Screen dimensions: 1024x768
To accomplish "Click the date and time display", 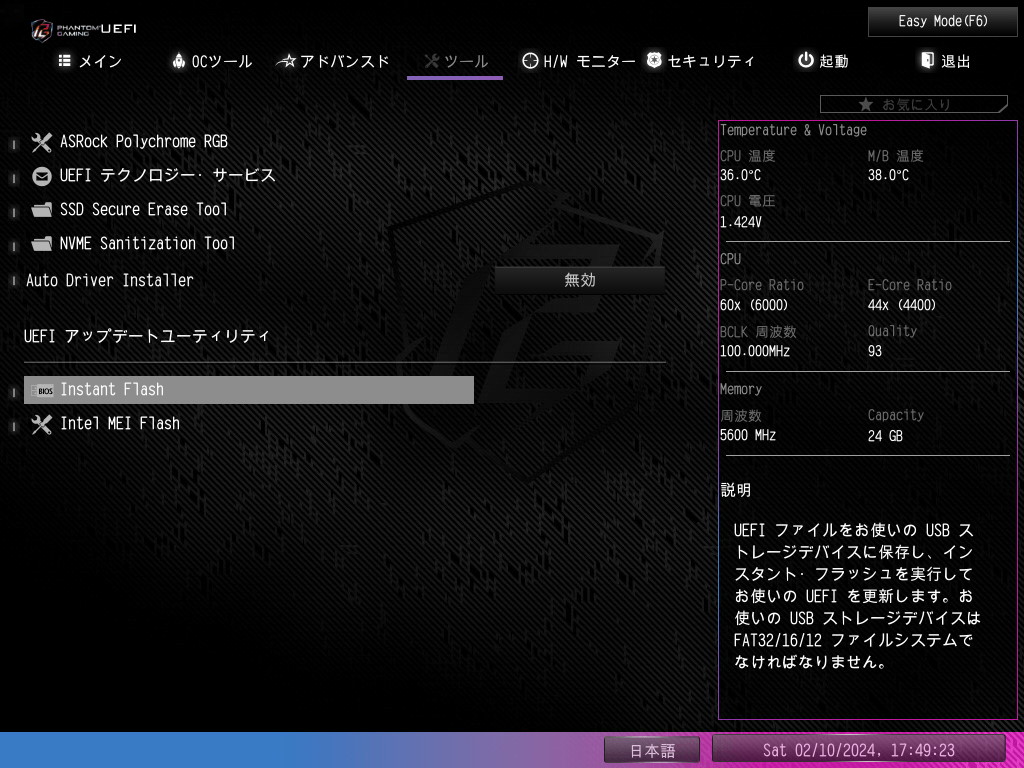I will pyautogui.click(x=858, y=750).
